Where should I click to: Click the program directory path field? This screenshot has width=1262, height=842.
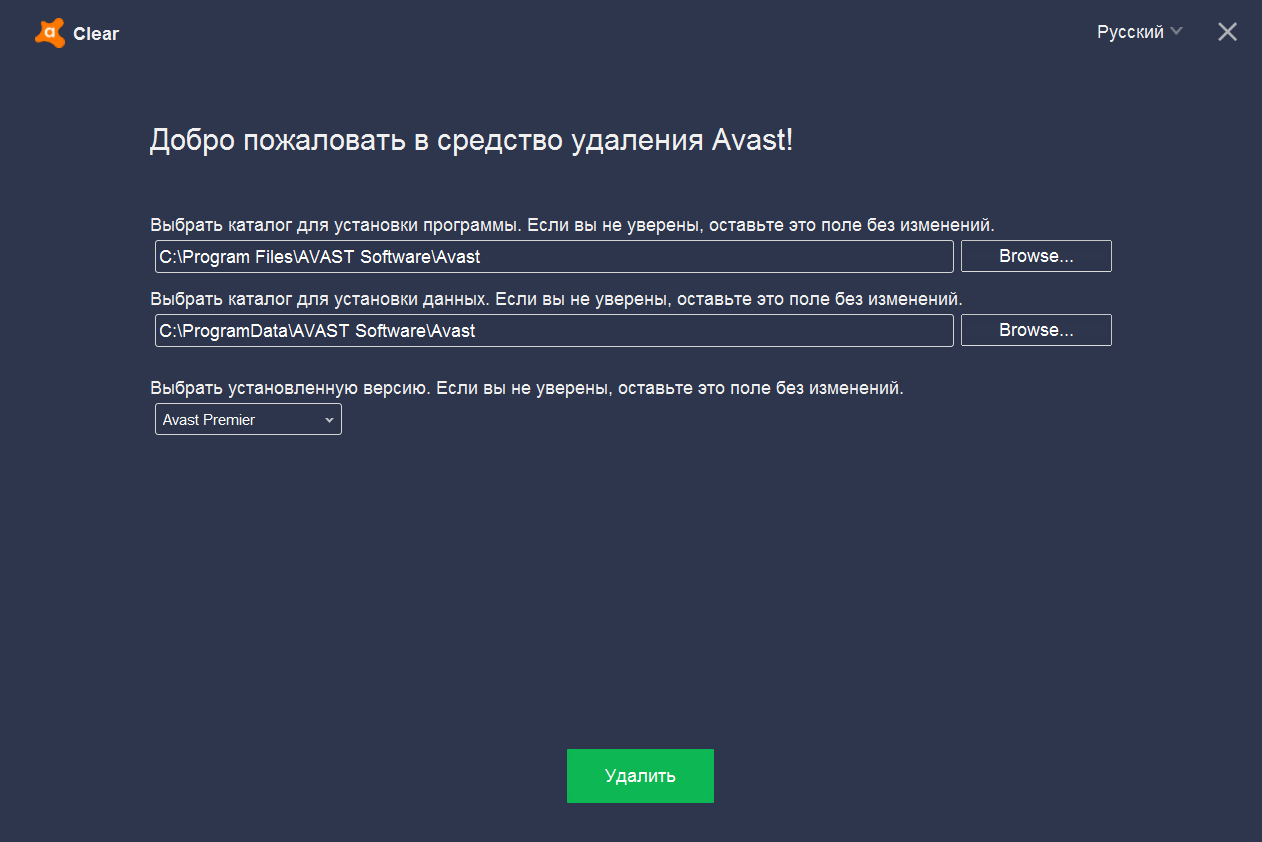coord(554,256)
